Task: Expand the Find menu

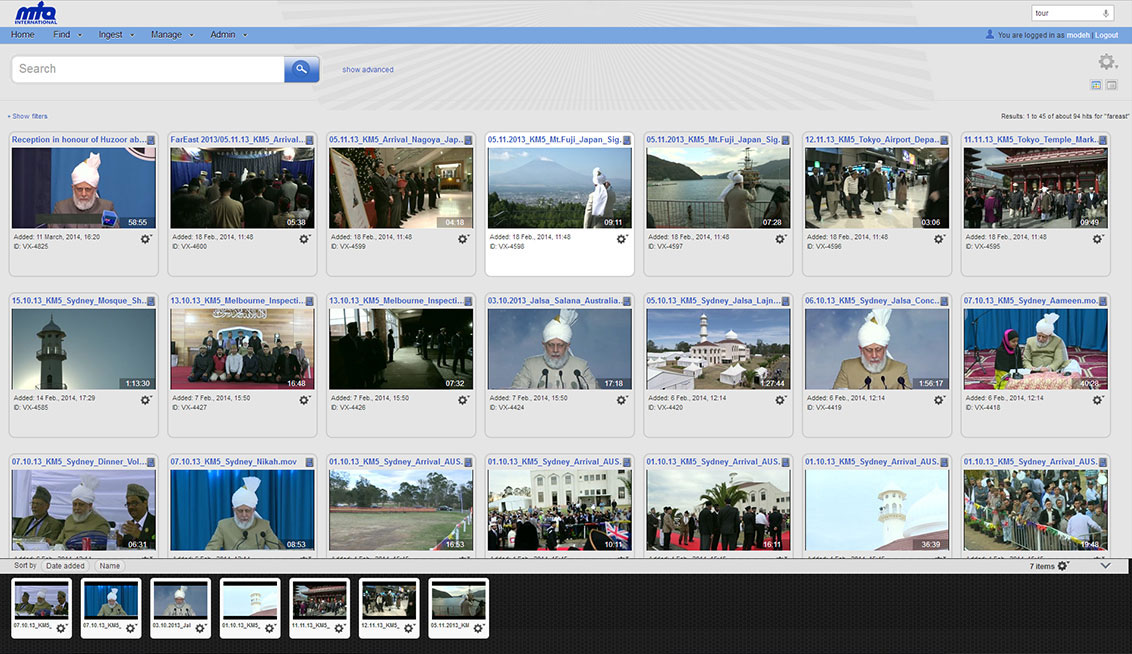Action: 67,35
